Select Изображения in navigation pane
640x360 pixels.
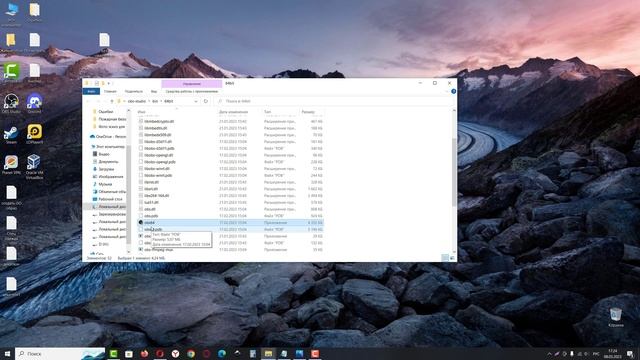coord(110,177)
